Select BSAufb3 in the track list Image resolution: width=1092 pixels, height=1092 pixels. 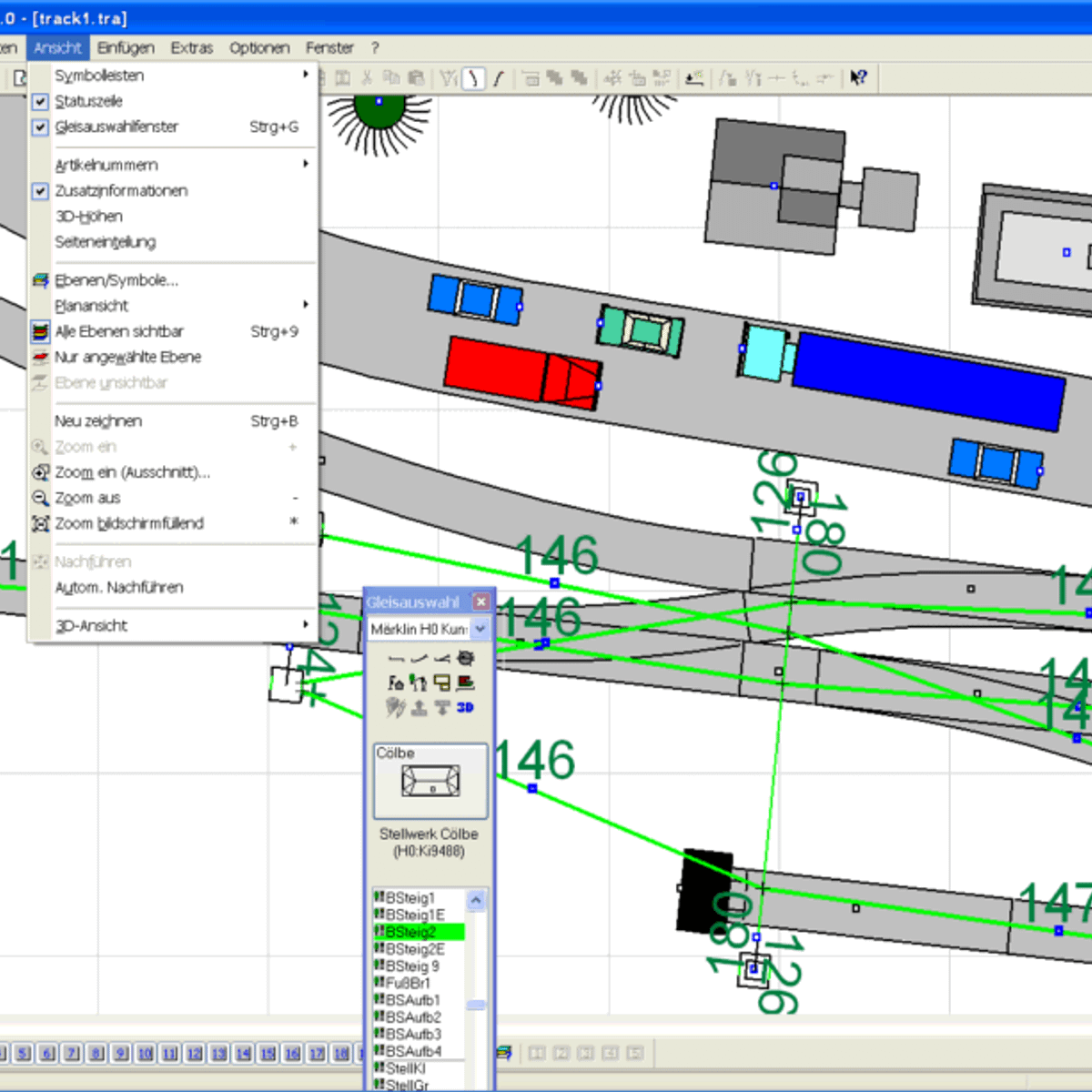click(420, 1035)
